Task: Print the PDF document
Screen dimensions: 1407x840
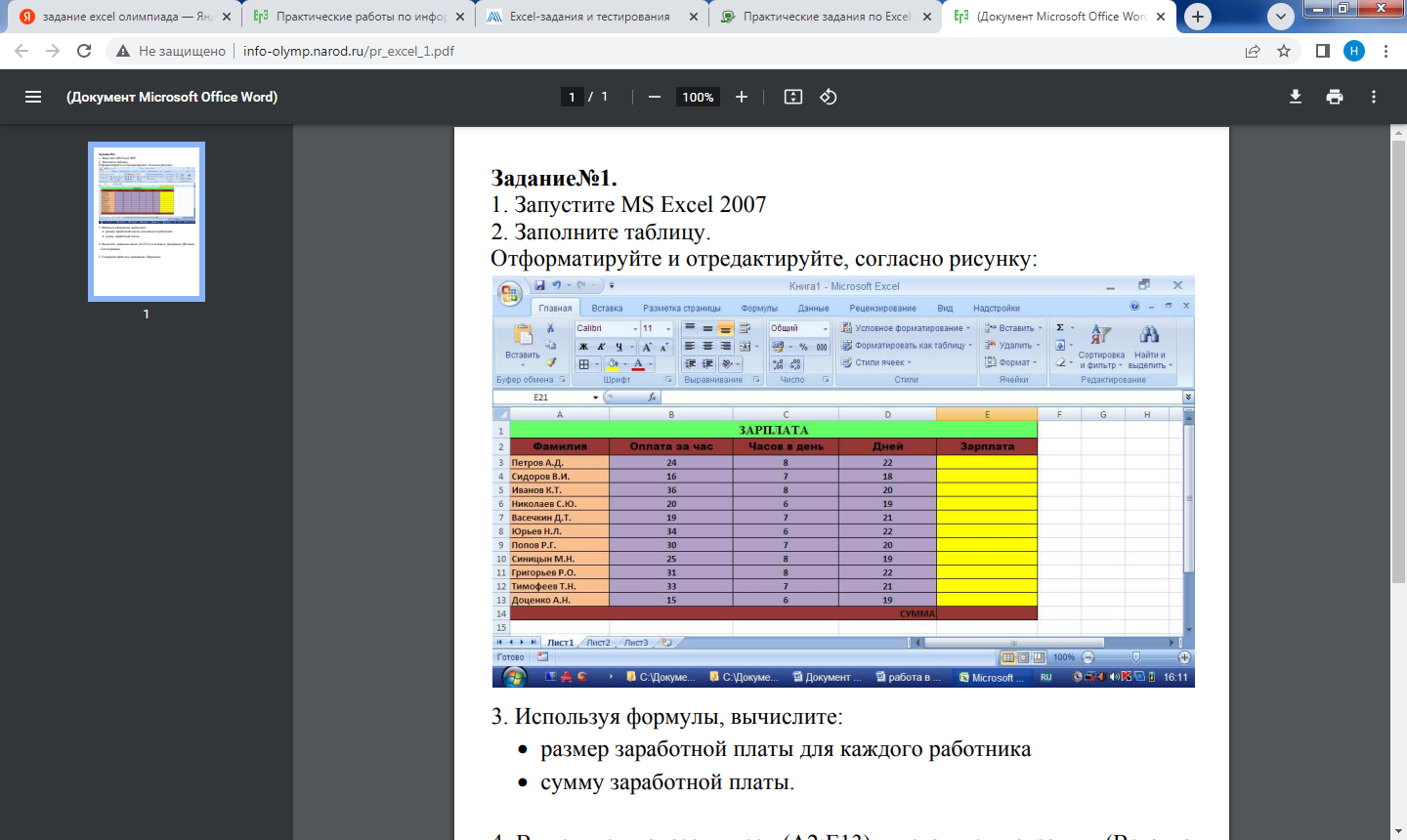Action: coord(1335,97)
